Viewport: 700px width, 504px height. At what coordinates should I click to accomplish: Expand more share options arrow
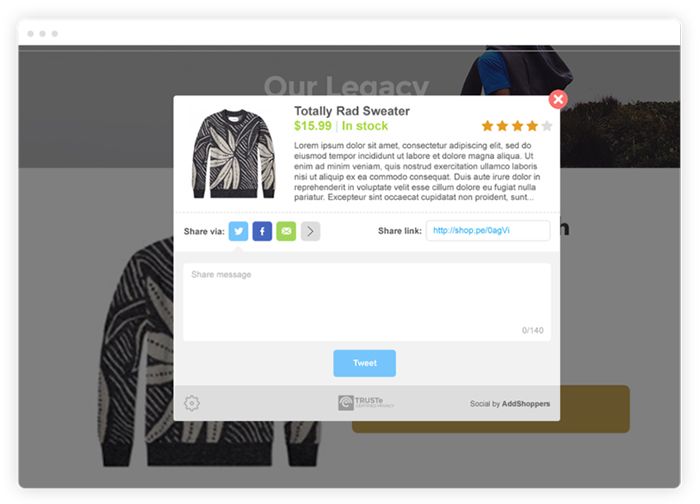click(x=310, y=231)
